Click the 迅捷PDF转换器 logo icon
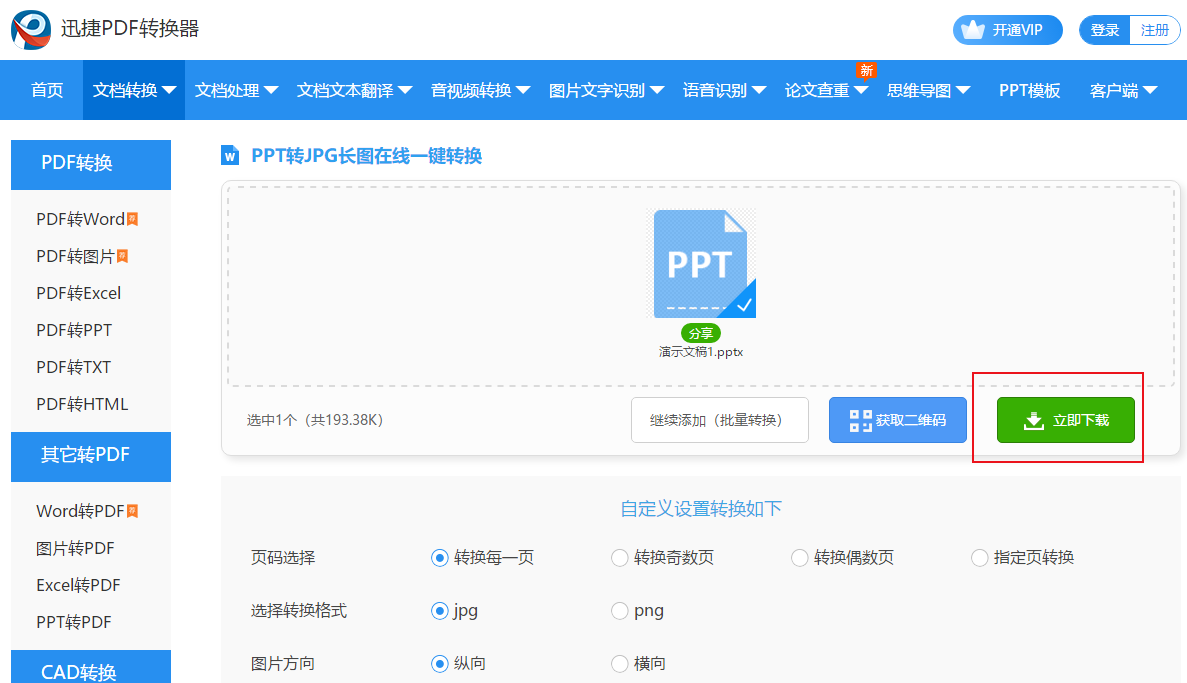The width and height of the screenshot is (1187, 683). click(x=31, y=29)
